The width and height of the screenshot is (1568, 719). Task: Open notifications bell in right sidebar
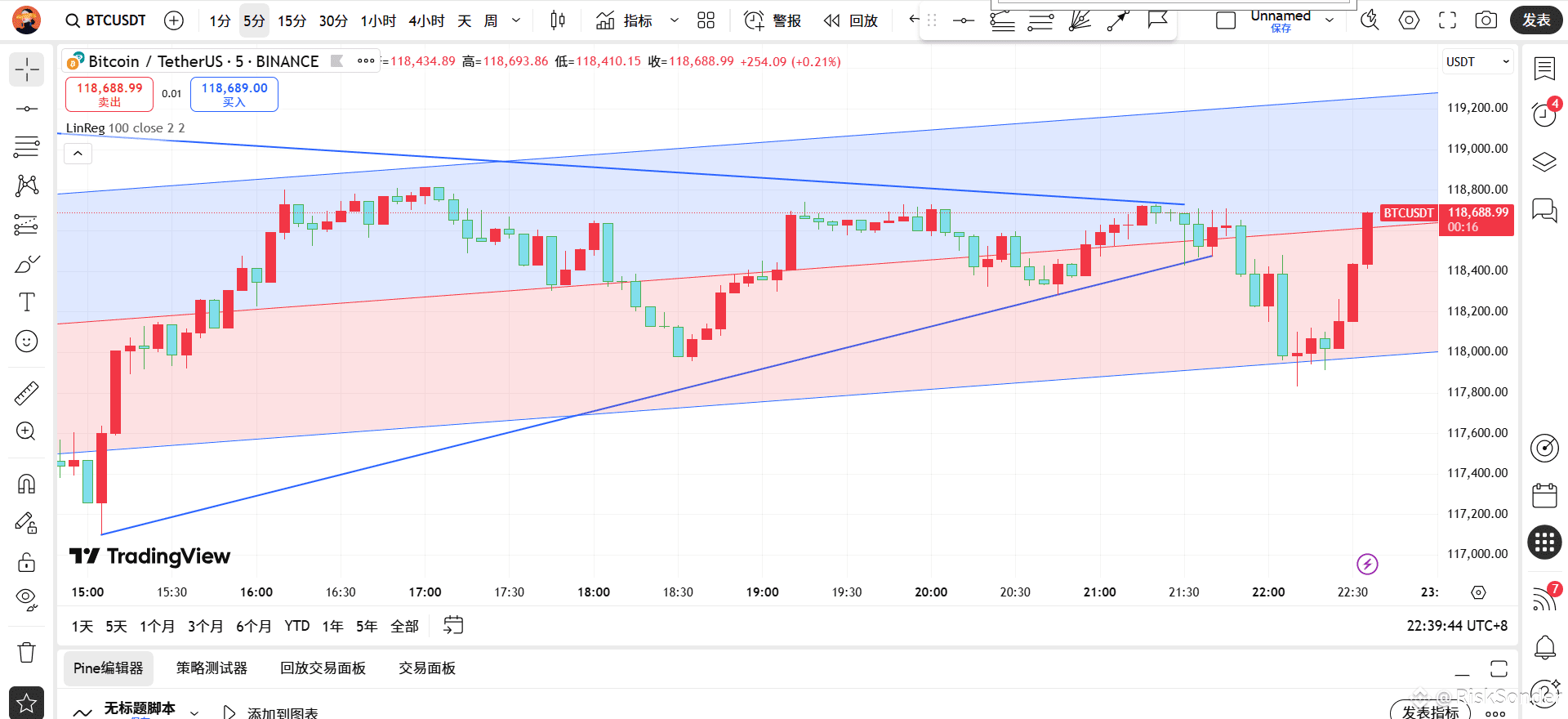(x=1544, y=647)
